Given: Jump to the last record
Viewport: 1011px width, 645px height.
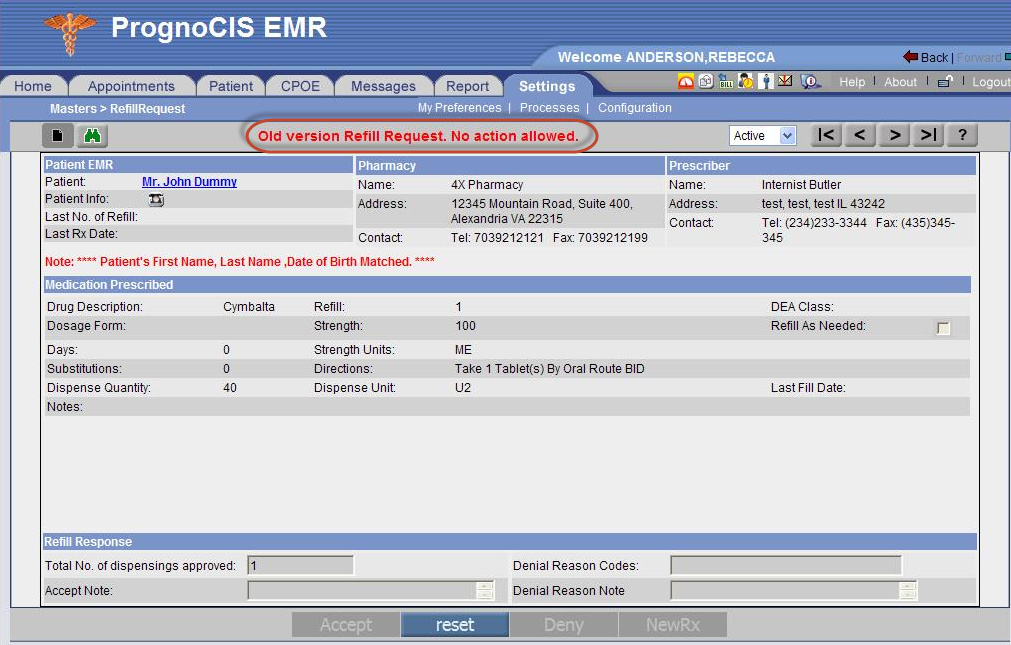Looking at the screenshot, I should [928, 135].
